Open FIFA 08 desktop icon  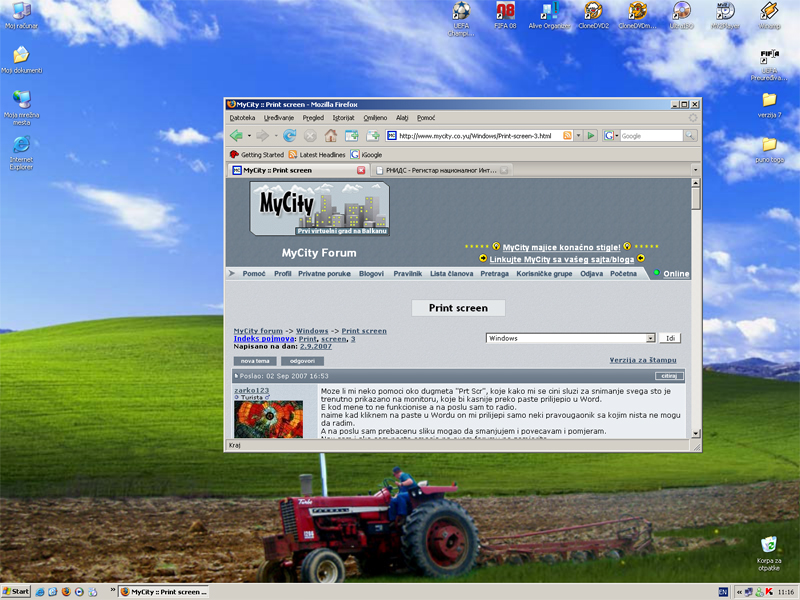click(506, 15)
